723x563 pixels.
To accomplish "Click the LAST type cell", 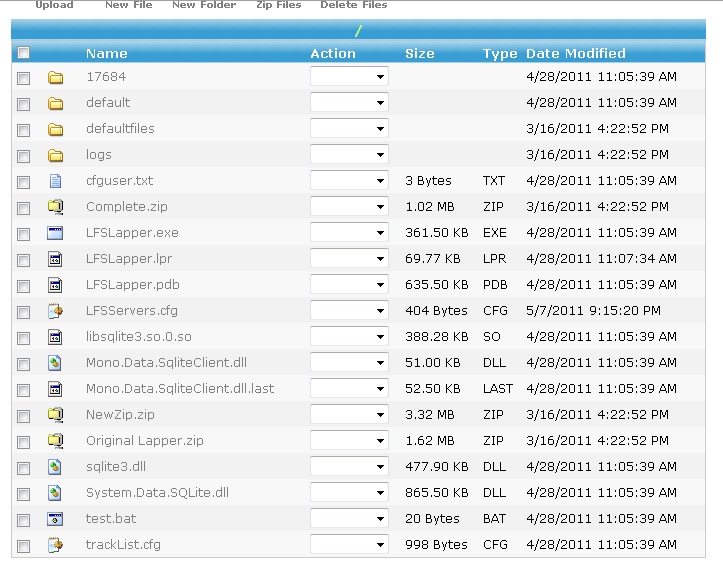I will click(498, 388).
